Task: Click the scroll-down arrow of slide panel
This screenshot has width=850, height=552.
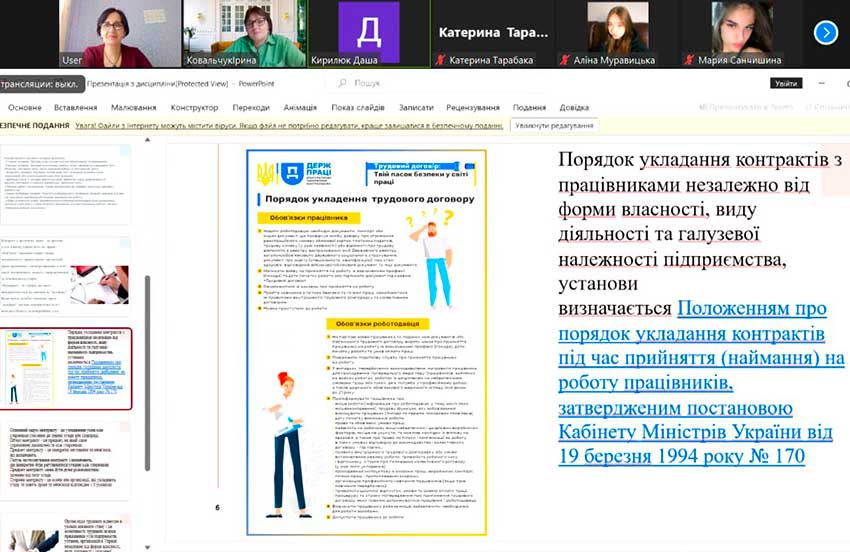Action: tap(147, 545)
